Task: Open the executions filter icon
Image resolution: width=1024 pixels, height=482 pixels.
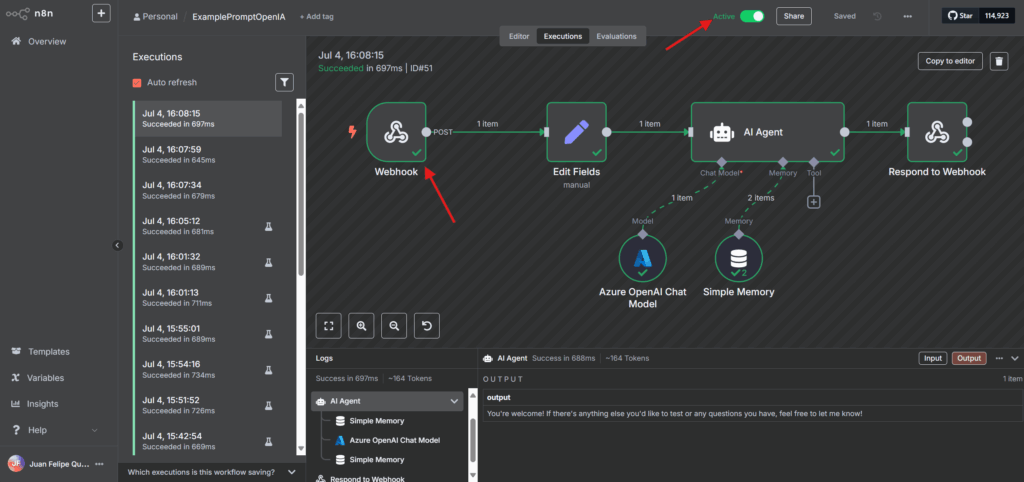Action: [x=285, y=82]
